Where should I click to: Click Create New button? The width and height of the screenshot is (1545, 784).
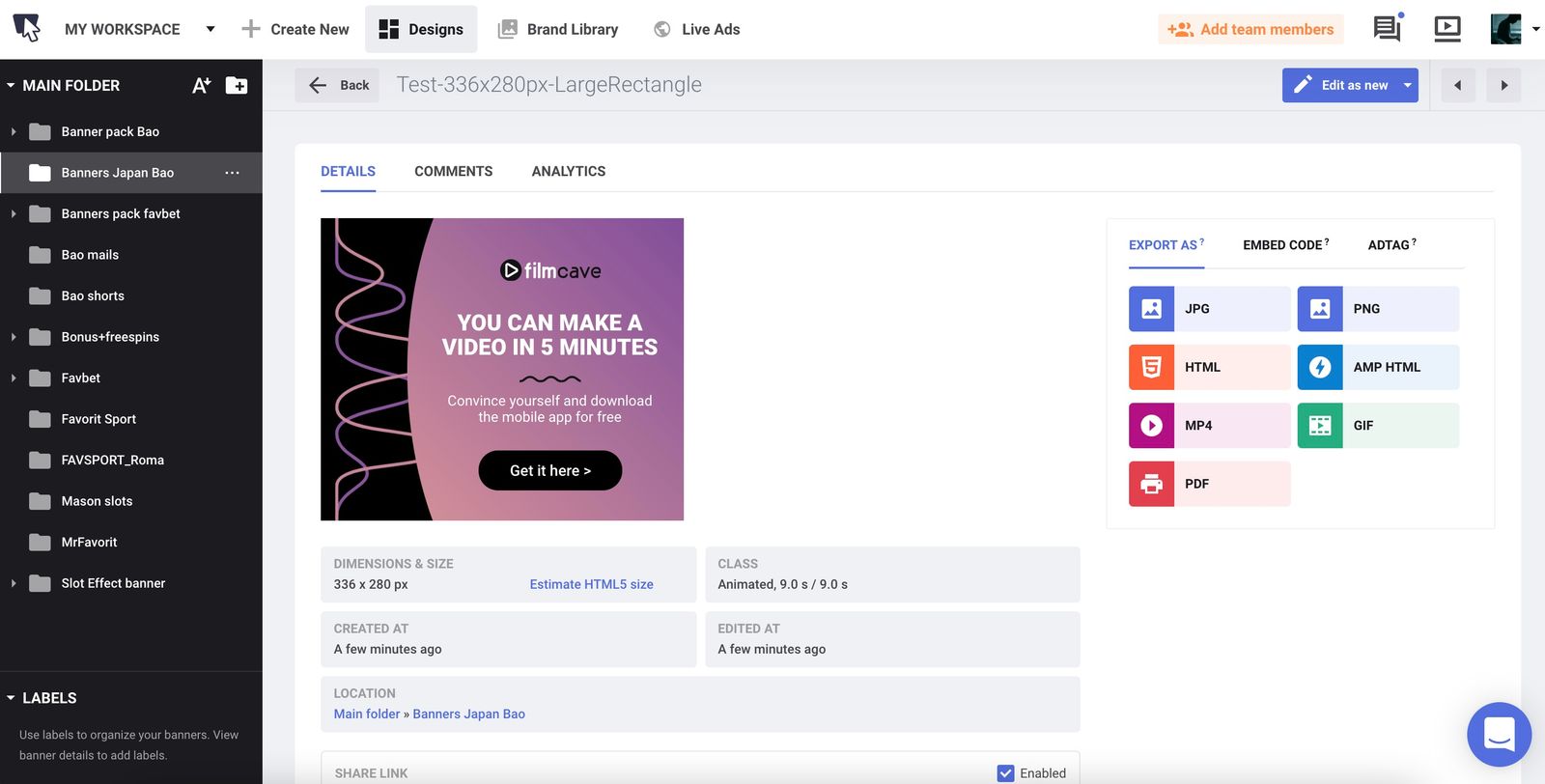(295, 29)
